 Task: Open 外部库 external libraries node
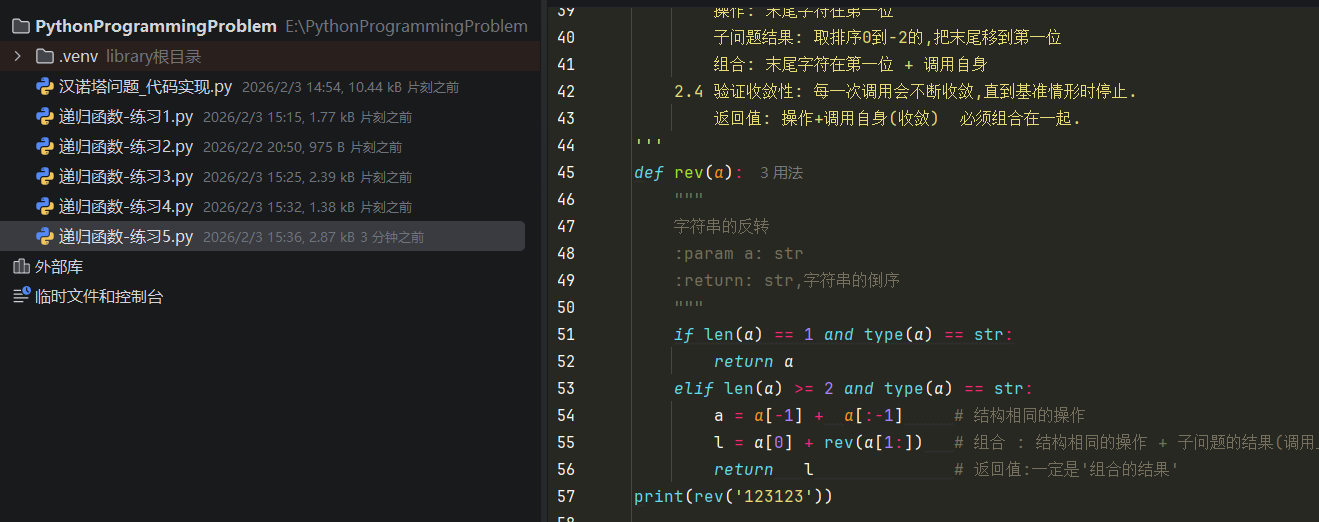pos(59,267)
